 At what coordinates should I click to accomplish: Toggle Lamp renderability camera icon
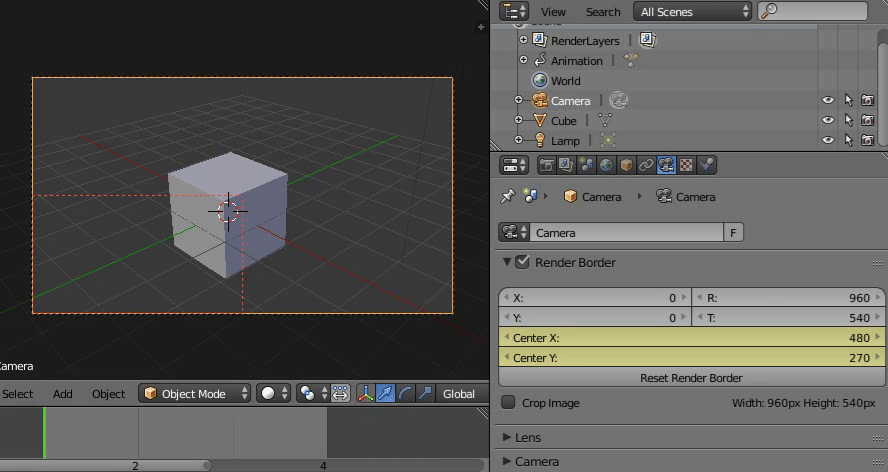[867, 140]
